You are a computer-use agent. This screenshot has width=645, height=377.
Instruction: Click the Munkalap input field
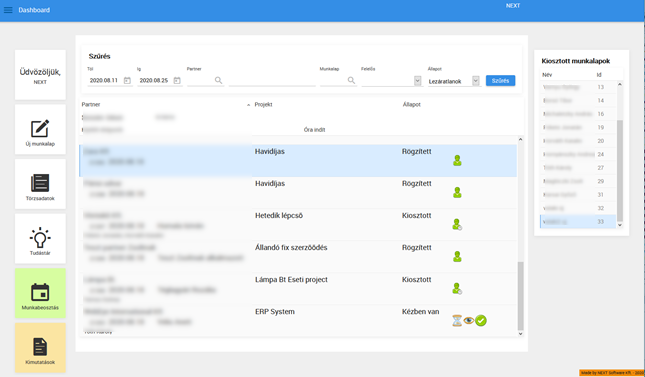coord(333,81)
